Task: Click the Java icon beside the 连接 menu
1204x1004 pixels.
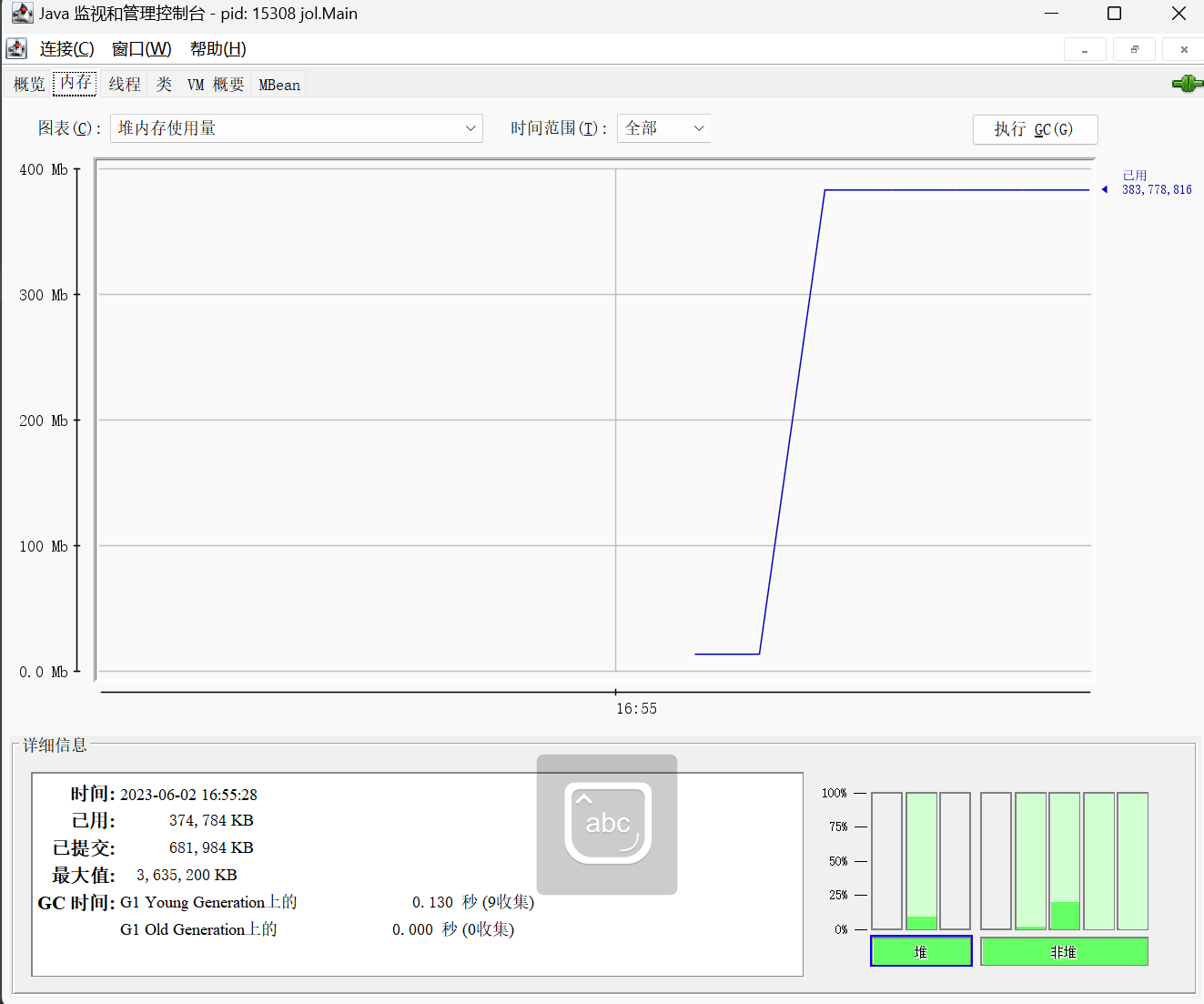Action: click(x=16, y=48)
